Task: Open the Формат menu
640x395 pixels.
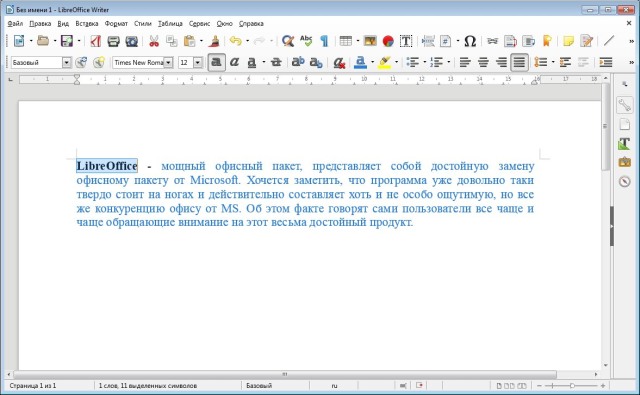Action: coord(116,24)
